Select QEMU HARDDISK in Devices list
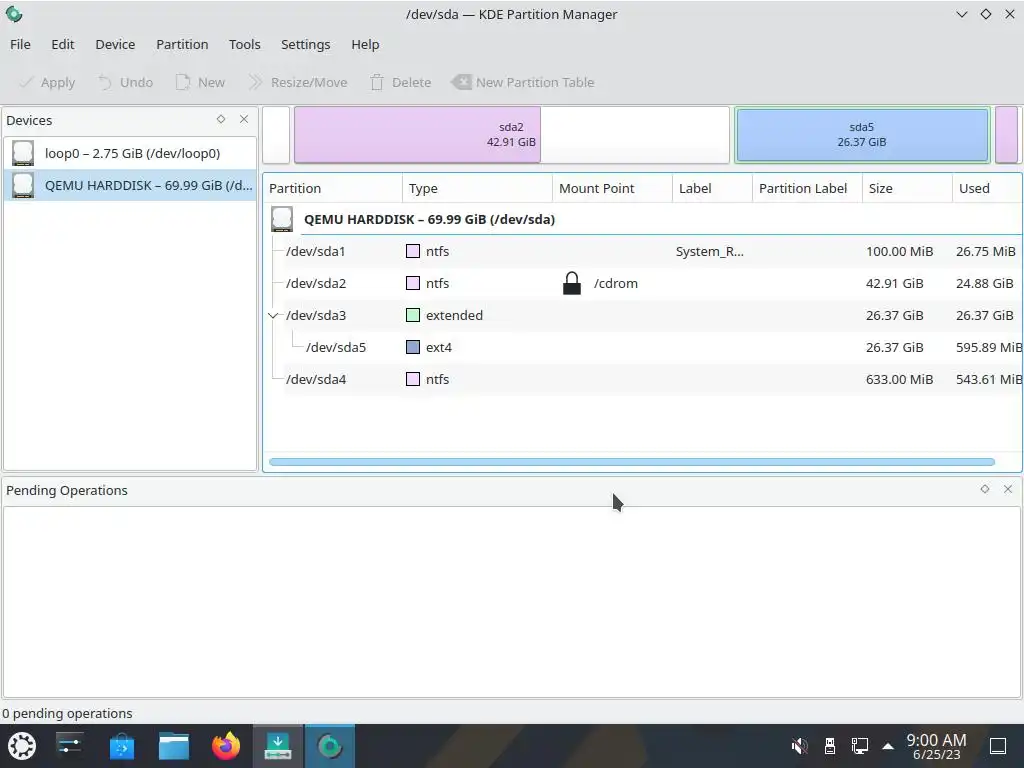 pyautogui.click(x=130, y=185)
